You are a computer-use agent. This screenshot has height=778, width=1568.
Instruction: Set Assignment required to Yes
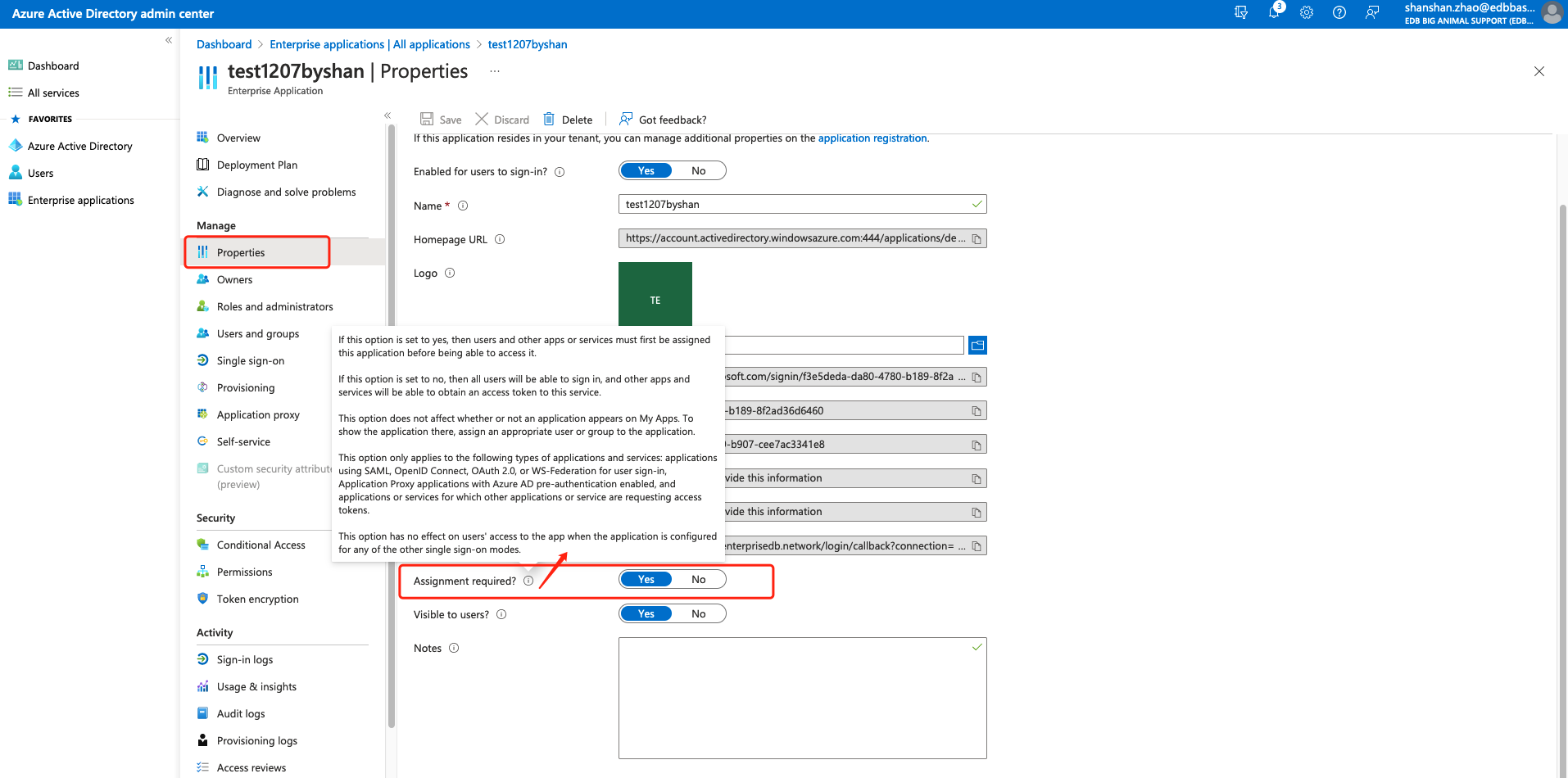point(646,579)
